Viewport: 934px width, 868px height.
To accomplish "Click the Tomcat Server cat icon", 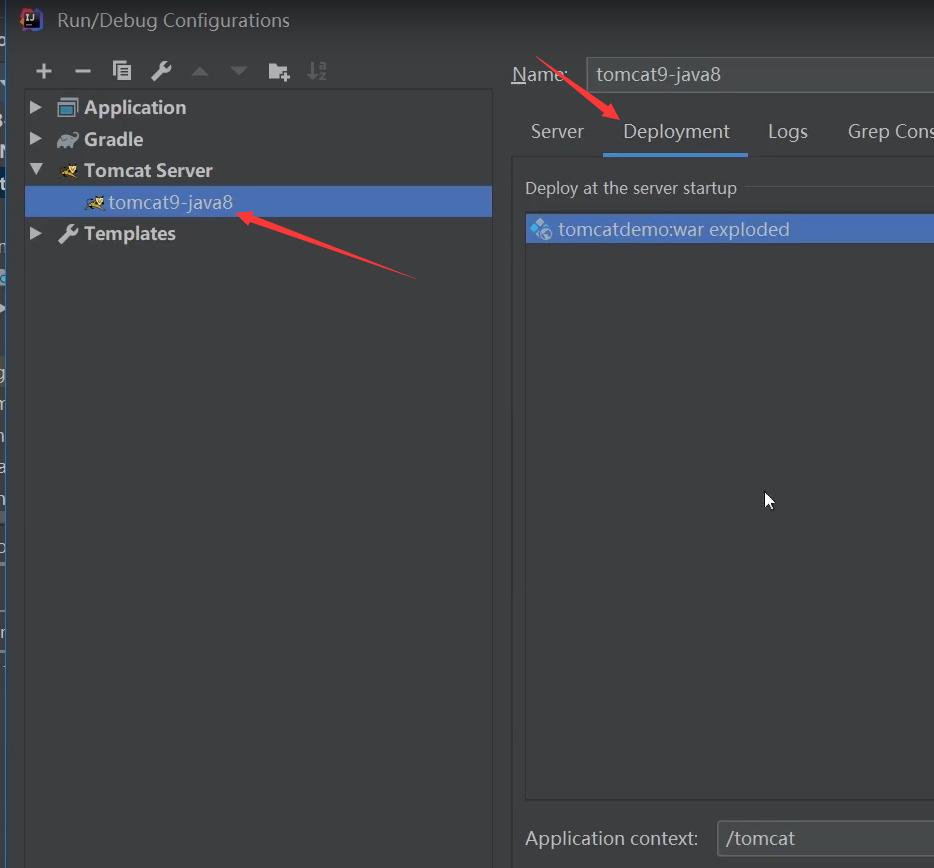I will tap(69, 172).
